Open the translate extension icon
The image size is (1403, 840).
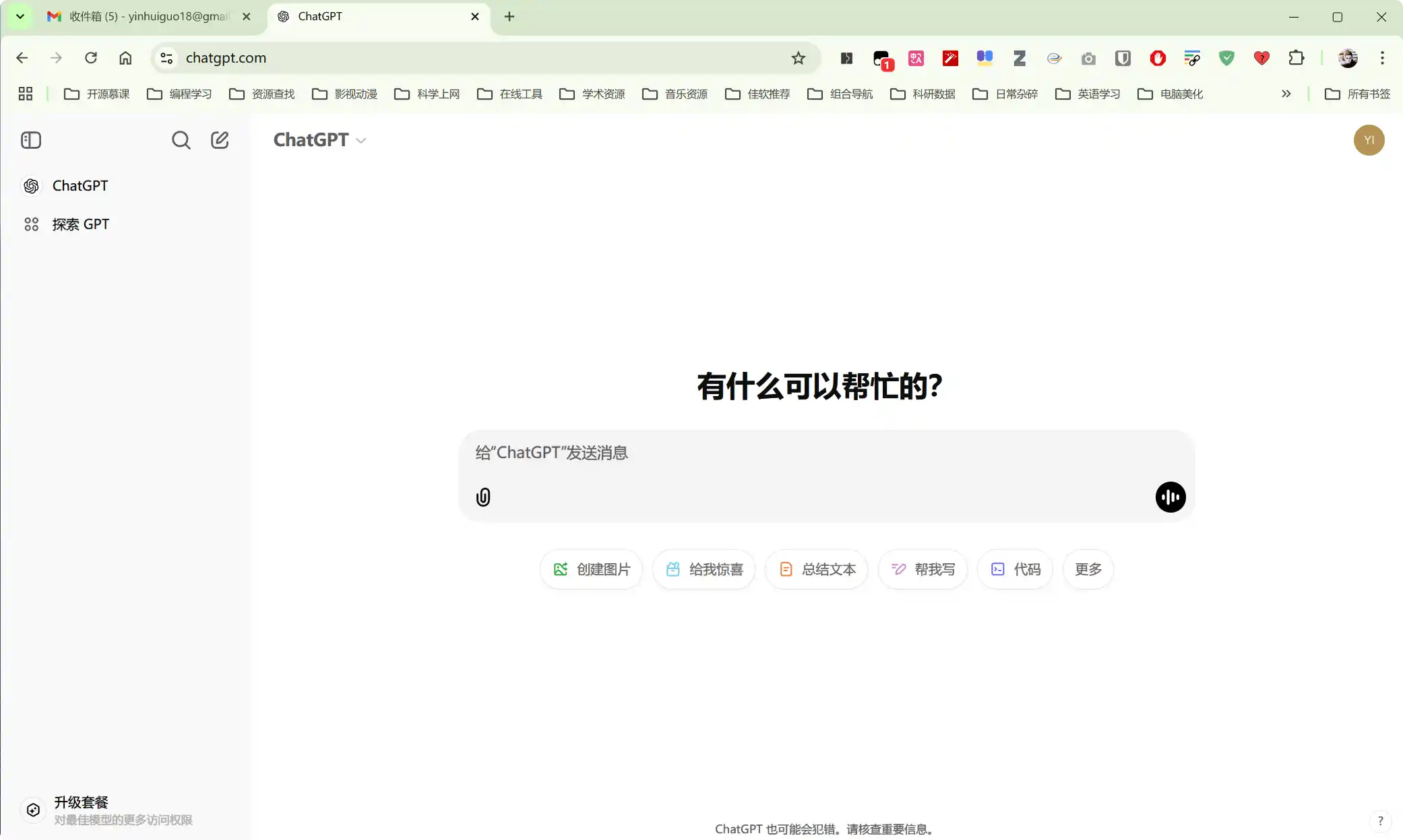(916, 58)
